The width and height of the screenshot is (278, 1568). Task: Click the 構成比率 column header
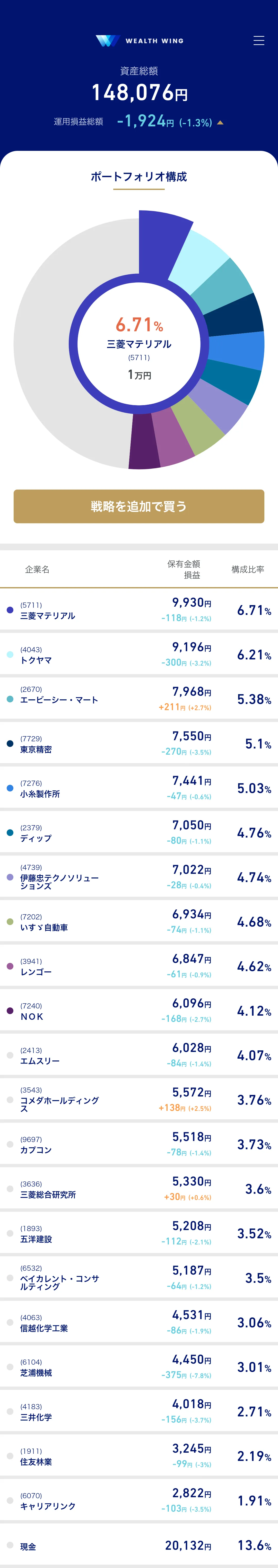[x=248, y=569]
